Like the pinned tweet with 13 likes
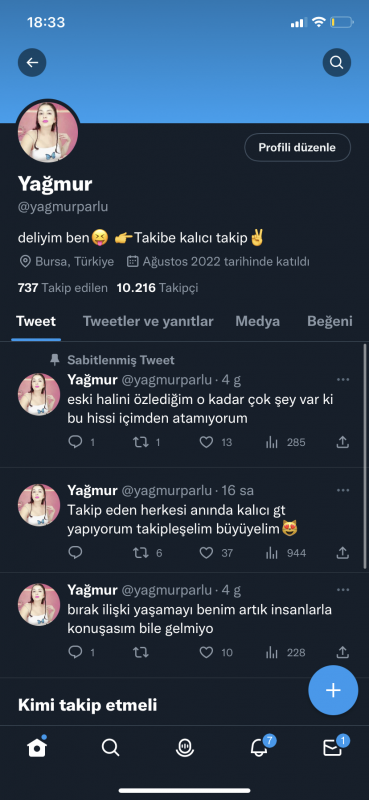This screenshot has width=369, height=800. pos(206,442)
